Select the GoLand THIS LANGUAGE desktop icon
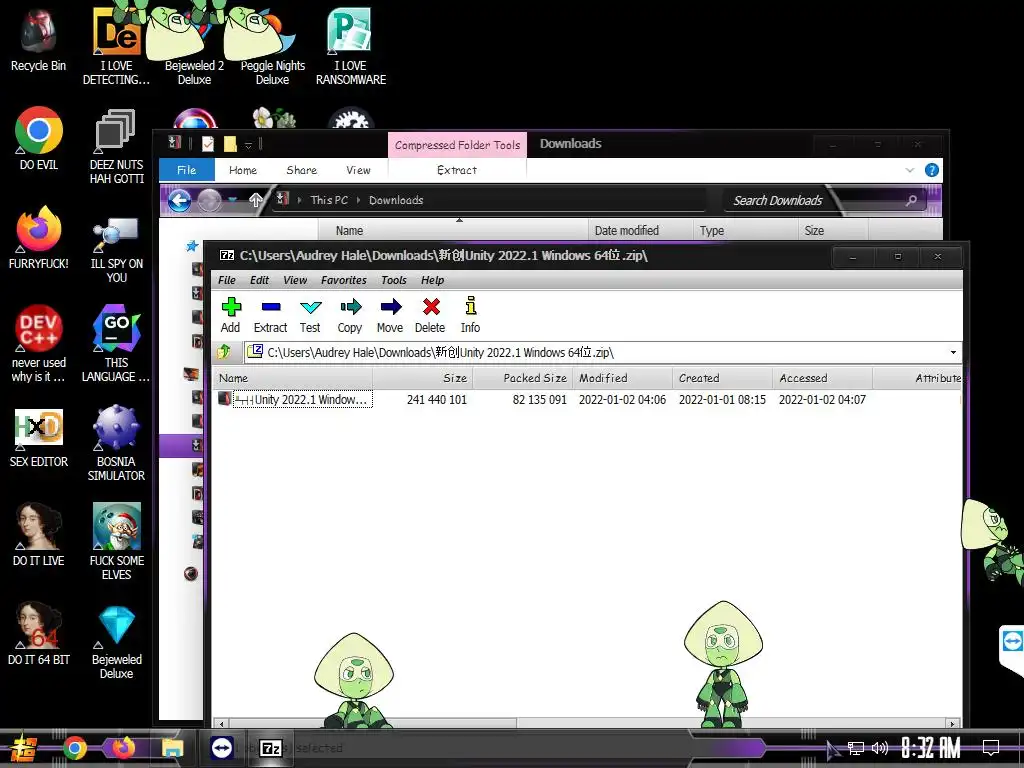 click(x=116, y=344)
